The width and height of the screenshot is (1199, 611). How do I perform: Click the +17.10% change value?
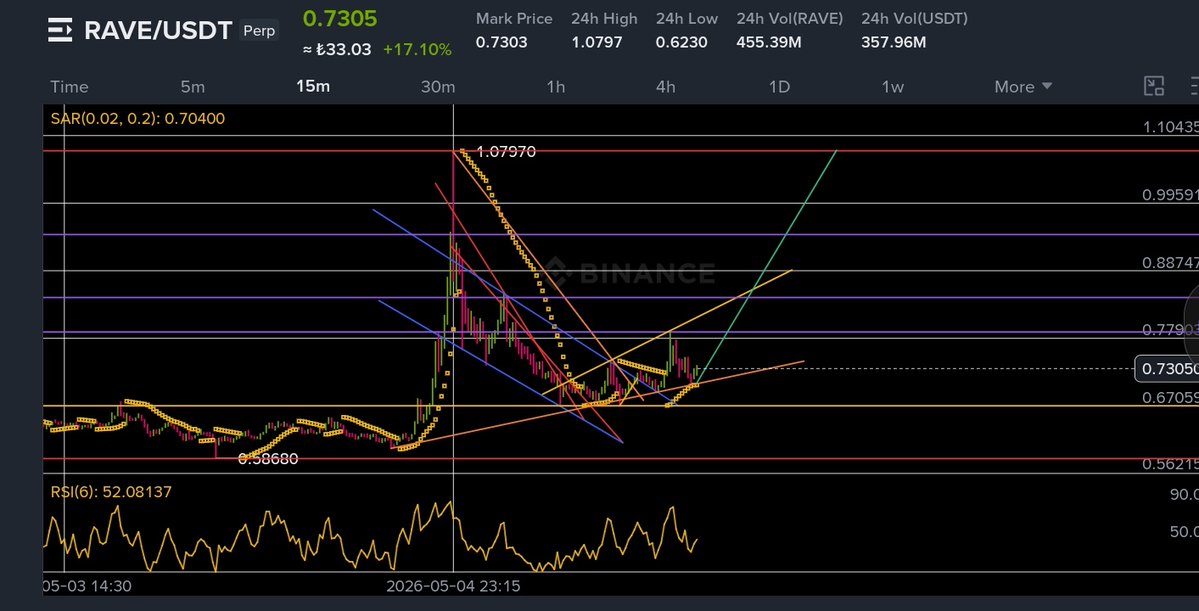click(418, 50)
